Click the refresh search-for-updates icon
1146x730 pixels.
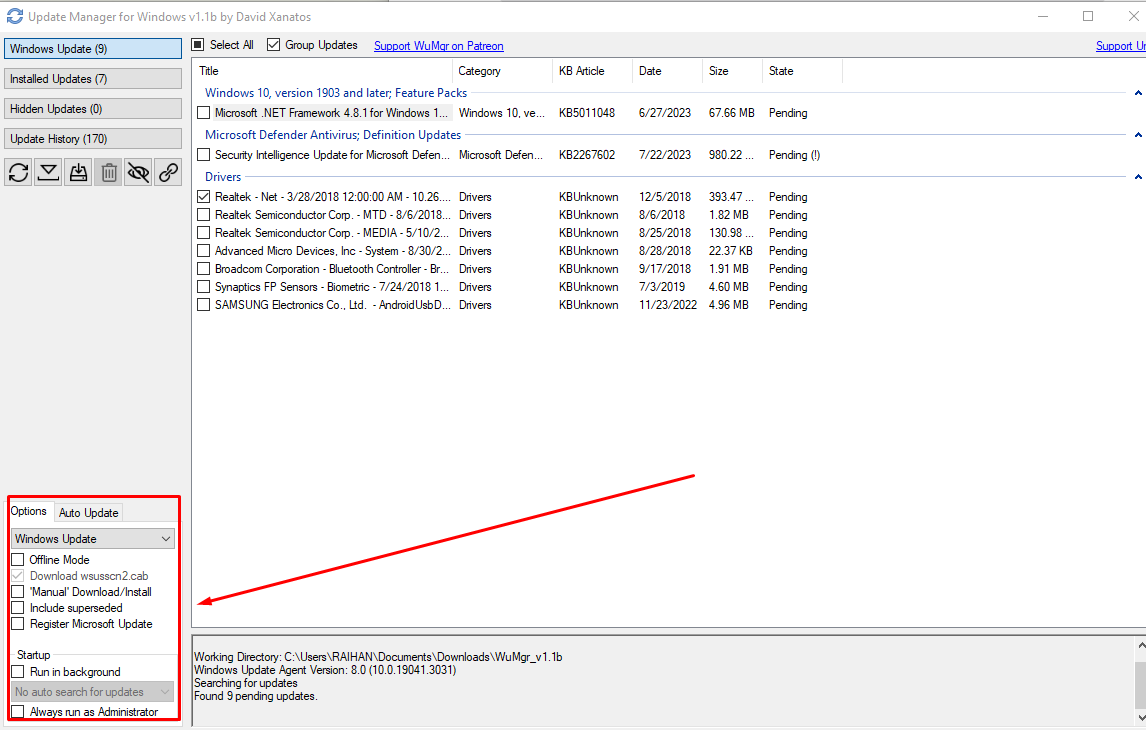click(x=19, y=172)
